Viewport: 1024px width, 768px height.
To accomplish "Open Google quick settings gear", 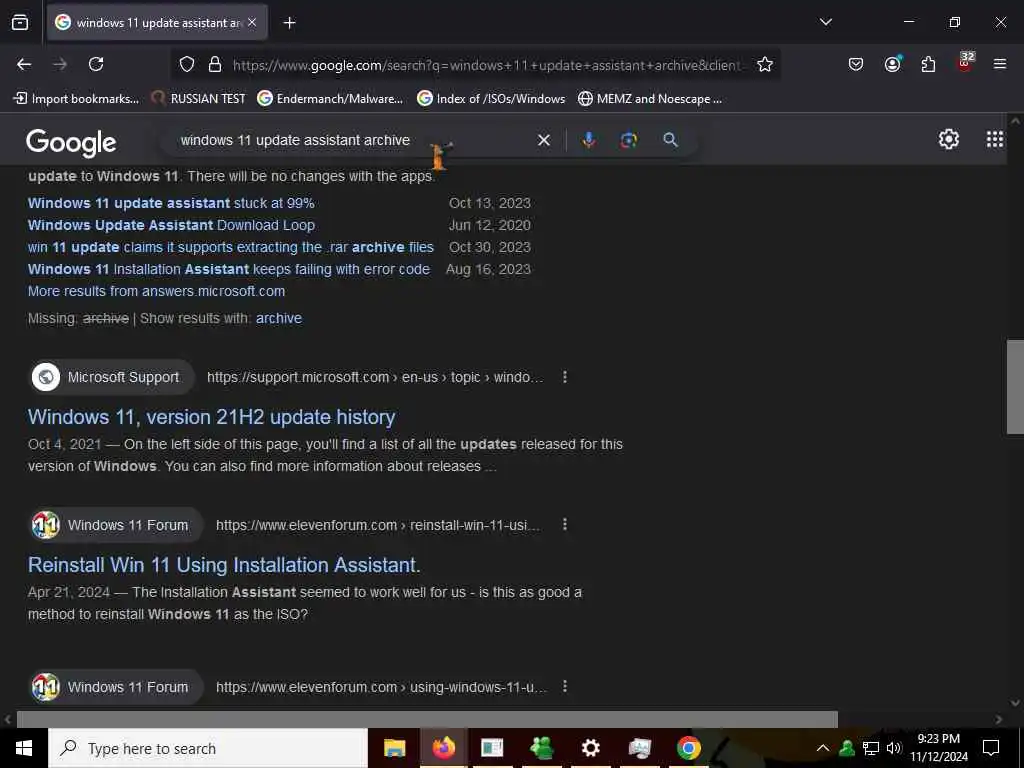I will (948, 139).
